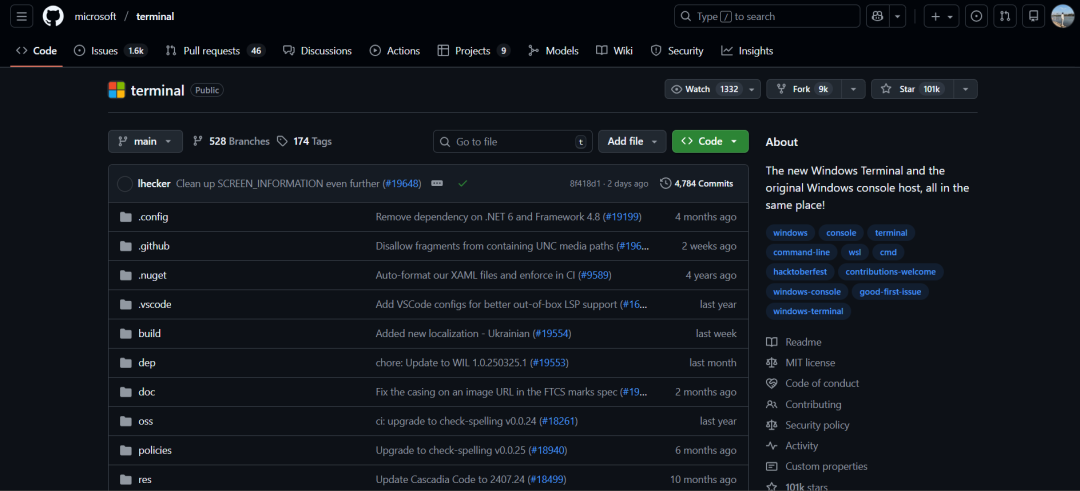Open the microsoft organization breadcrumb
The image size is (1080, 491).
[x=95, y=17]
